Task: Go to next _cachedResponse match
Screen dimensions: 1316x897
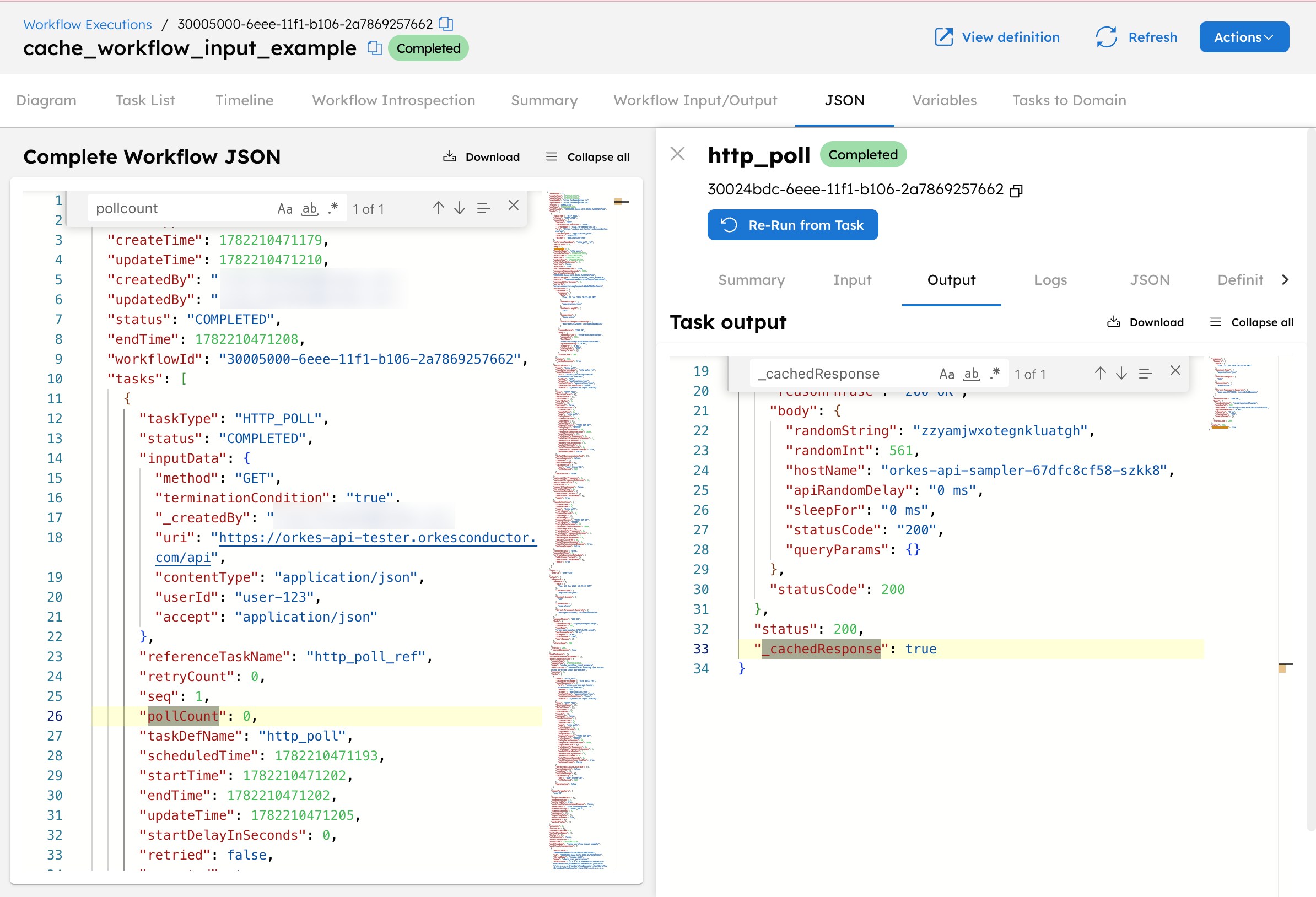Action: (x=1121, y=373)
